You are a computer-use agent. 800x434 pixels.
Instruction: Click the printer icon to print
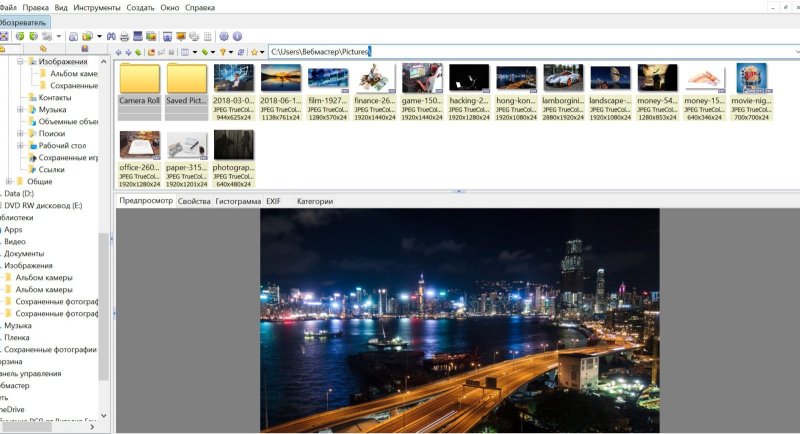click(x=124, y=36)
